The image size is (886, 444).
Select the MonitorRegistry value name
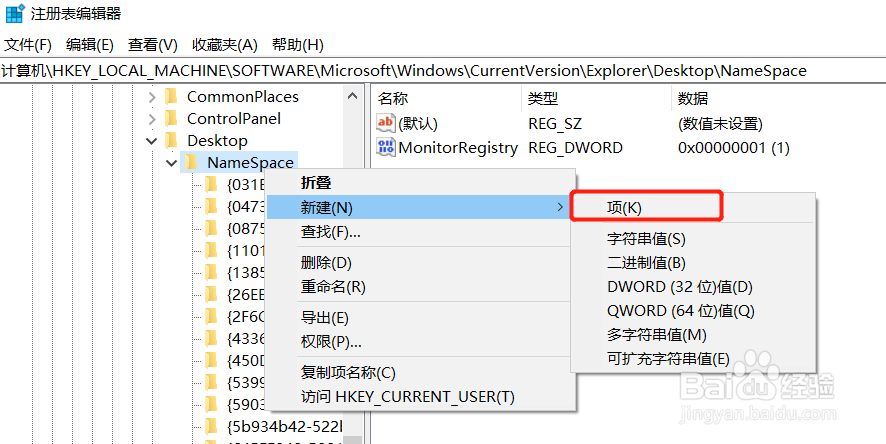point(458,148)
